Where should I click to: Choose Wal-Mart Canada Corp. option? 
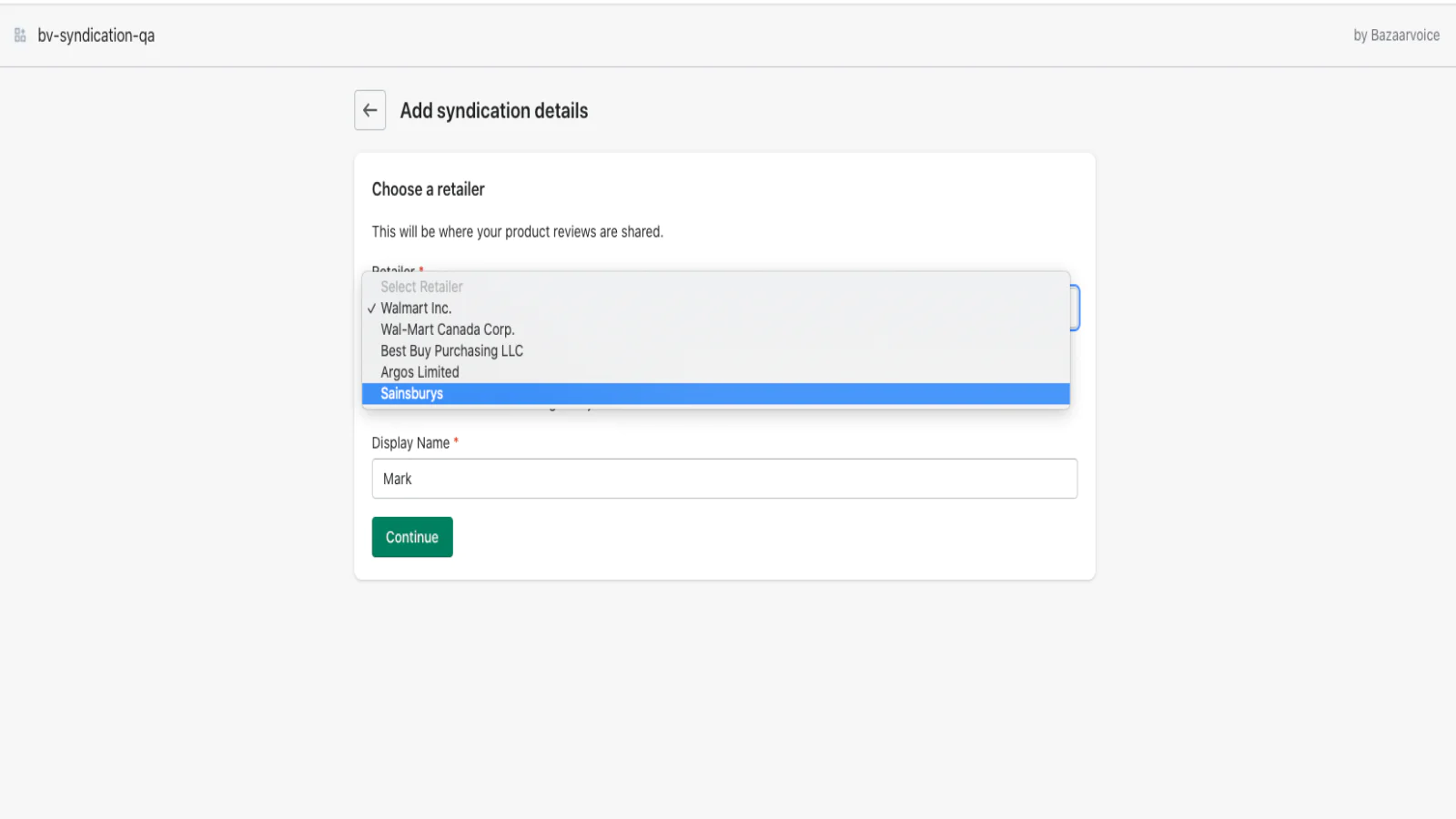coord(715,329)
